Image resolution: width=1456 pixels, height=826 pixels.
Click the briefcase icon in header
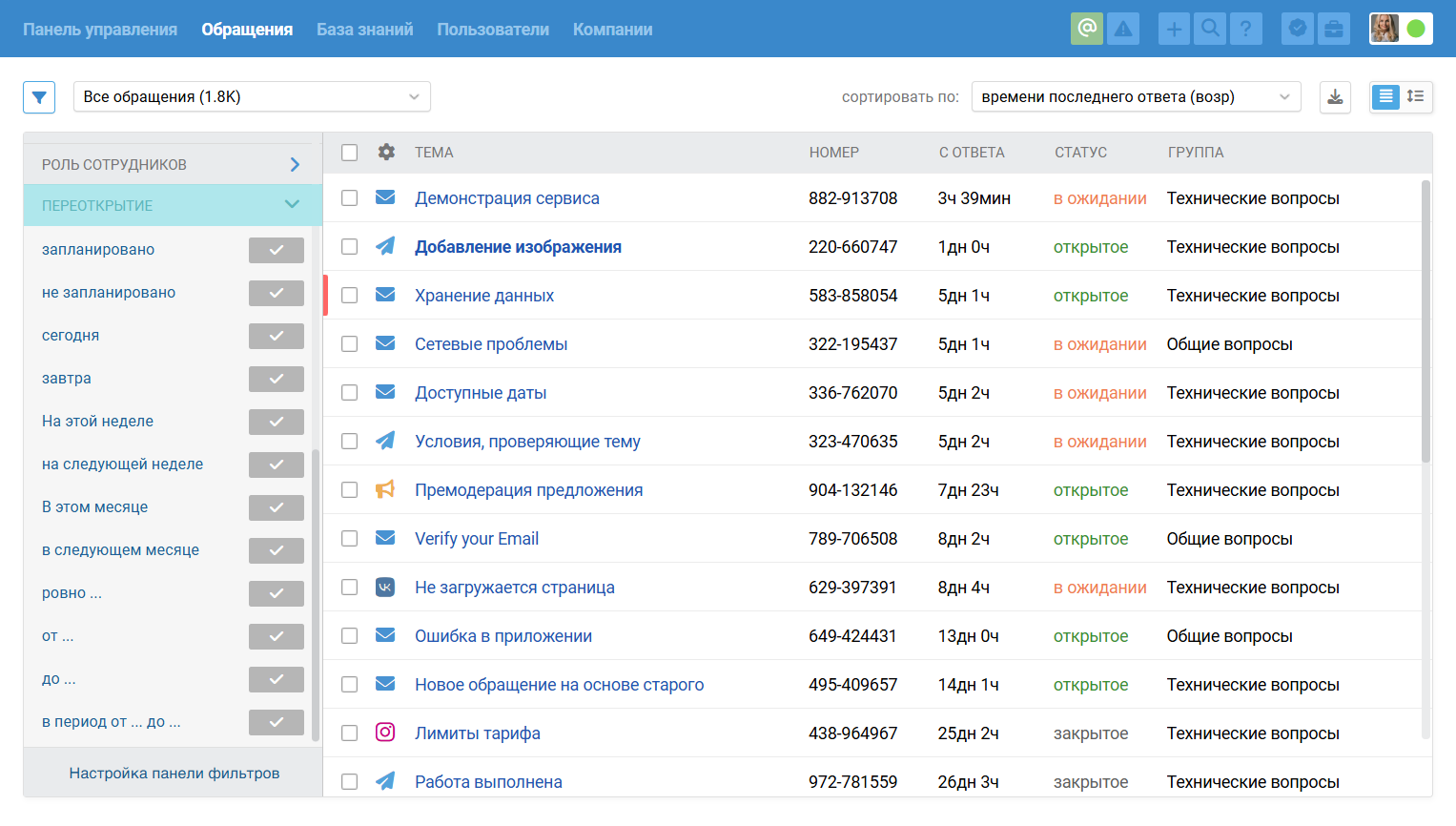[1334, 29]
